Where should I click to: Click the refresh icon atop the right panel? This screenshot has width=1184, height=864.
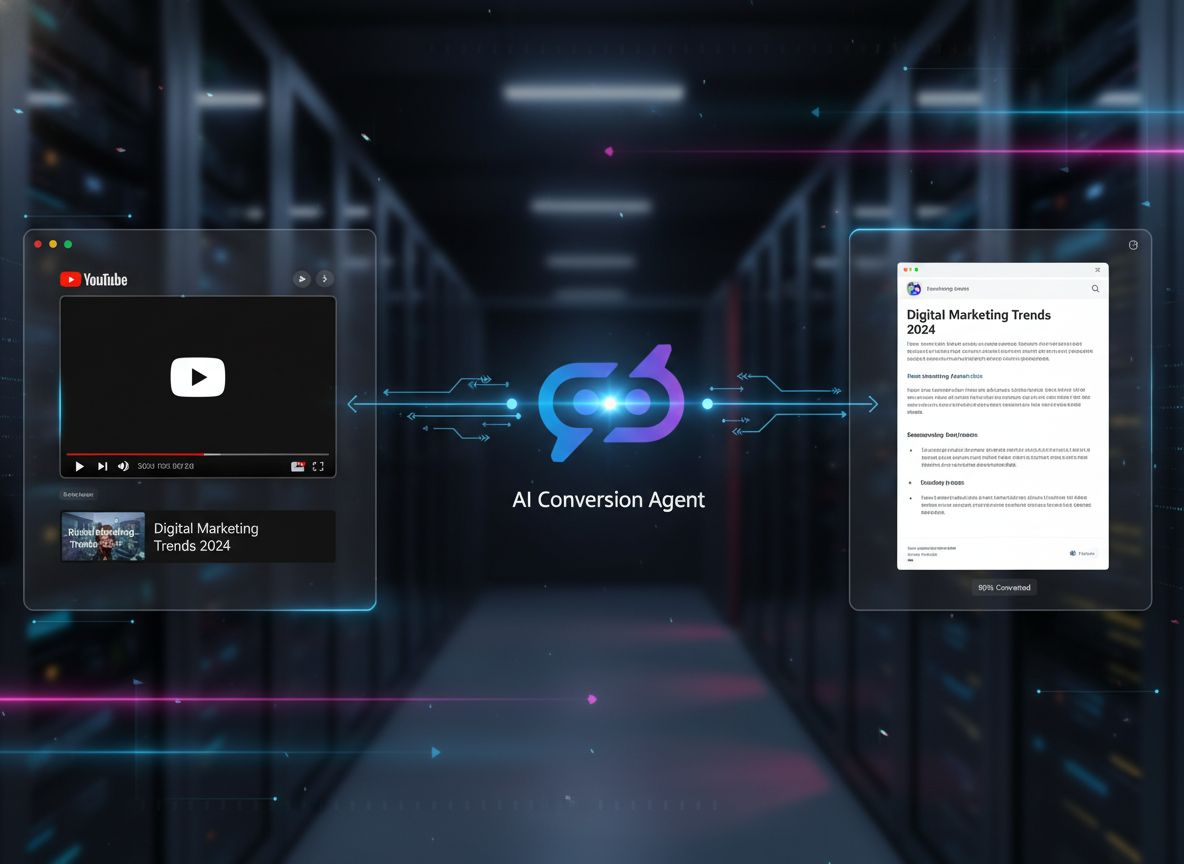[1133, 244]
